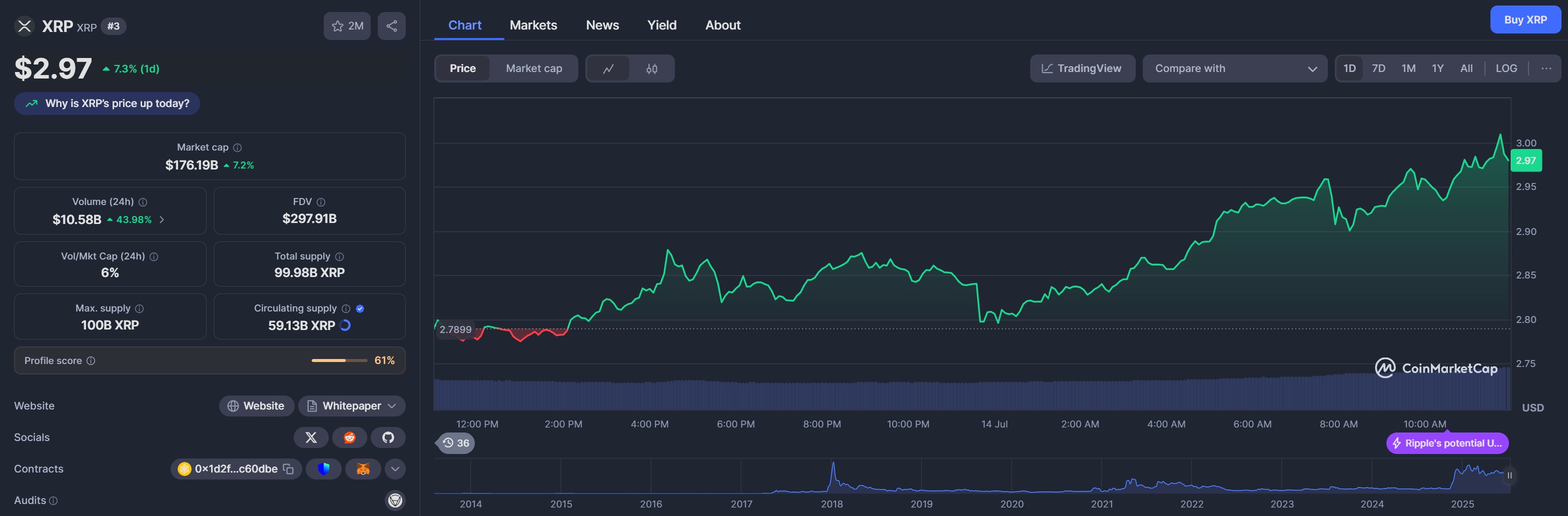1568x516 pixels.
Task: Click the $297.91B FDV value
Action: 309,218
